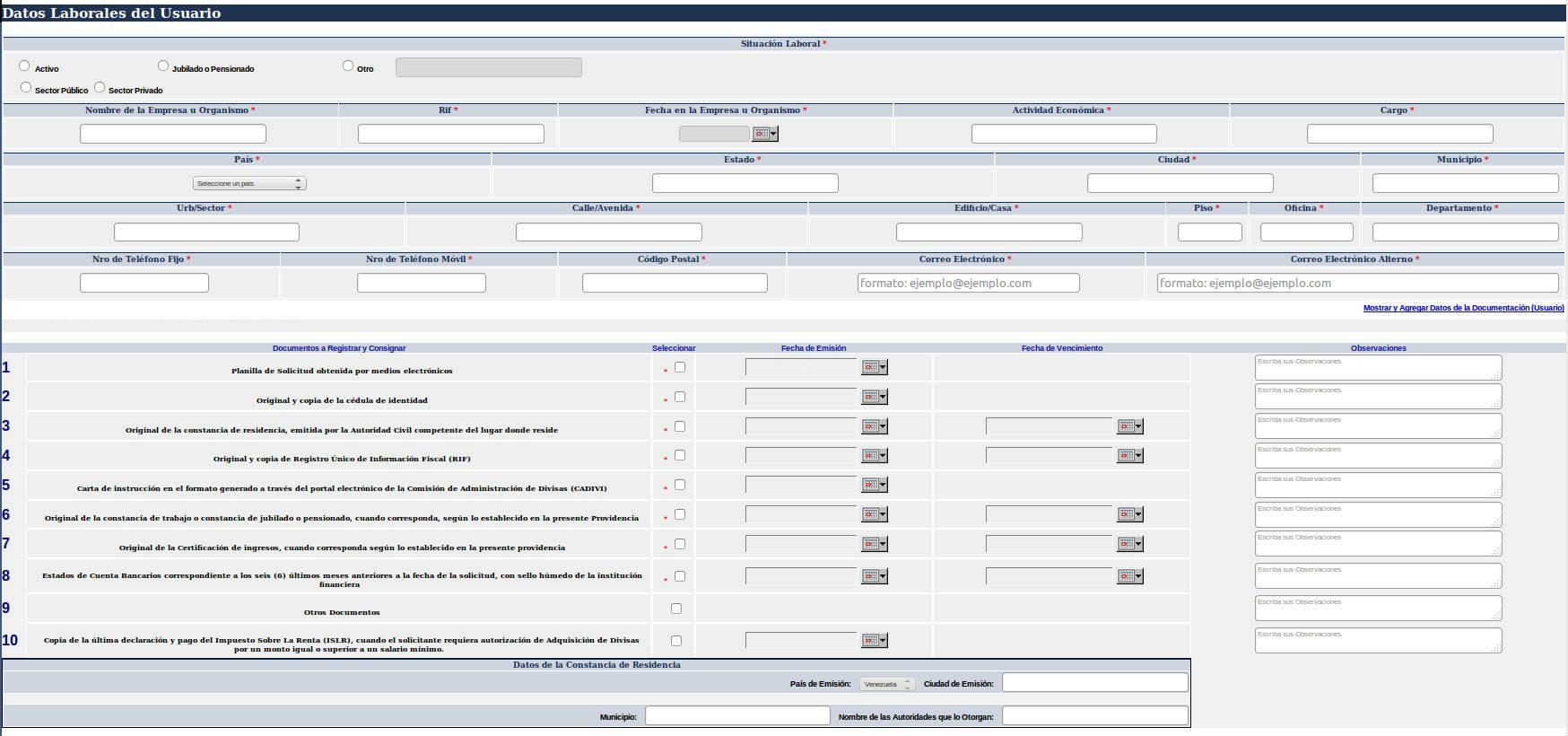Focus the Ciudad input field

[x=1180, y=183]
